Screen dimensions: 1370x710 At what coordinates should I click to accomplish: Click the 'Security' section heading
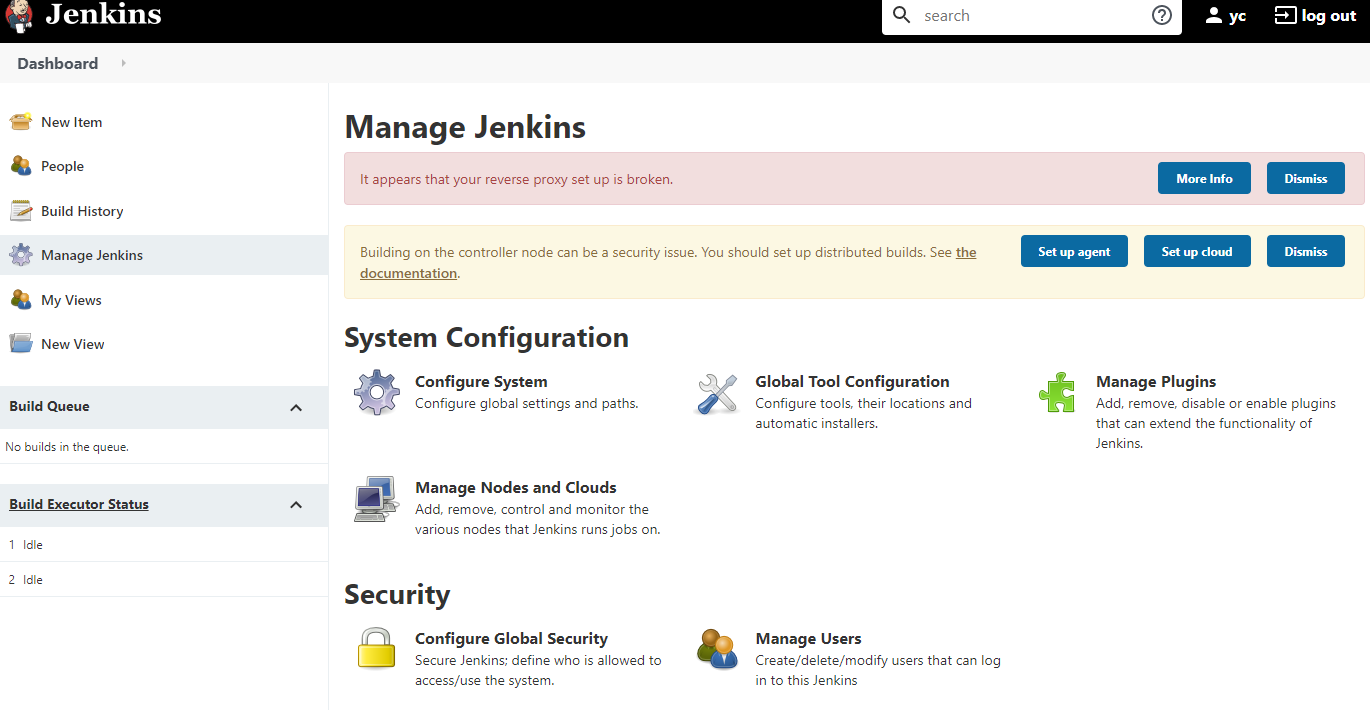coord(397,594)
